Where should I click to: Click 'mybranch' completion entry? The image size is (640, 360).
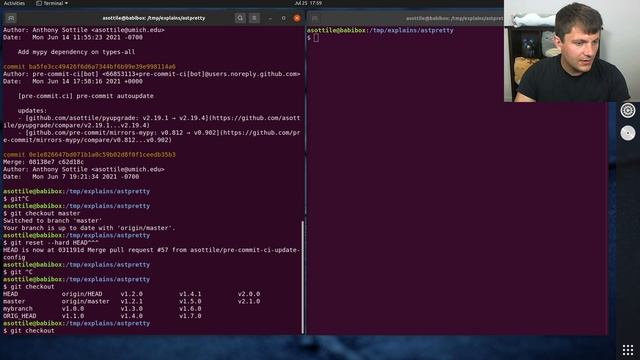coord(18,309)
